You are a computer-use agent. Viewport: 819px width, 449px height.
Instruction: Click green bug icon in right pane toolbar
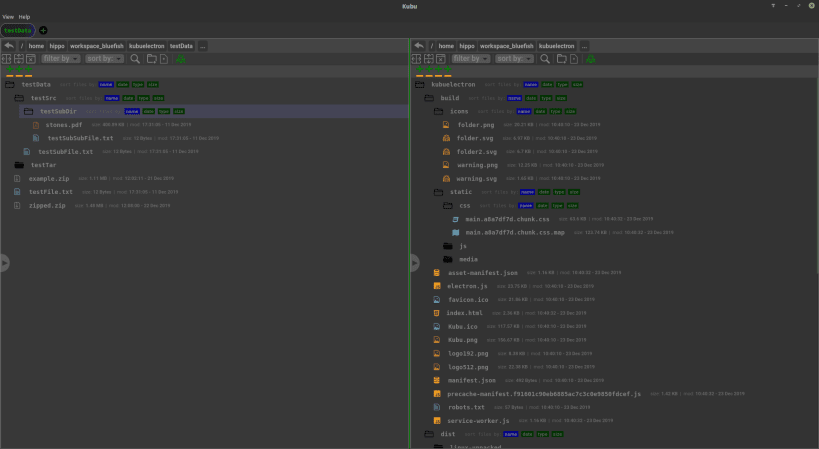point(591,59)
